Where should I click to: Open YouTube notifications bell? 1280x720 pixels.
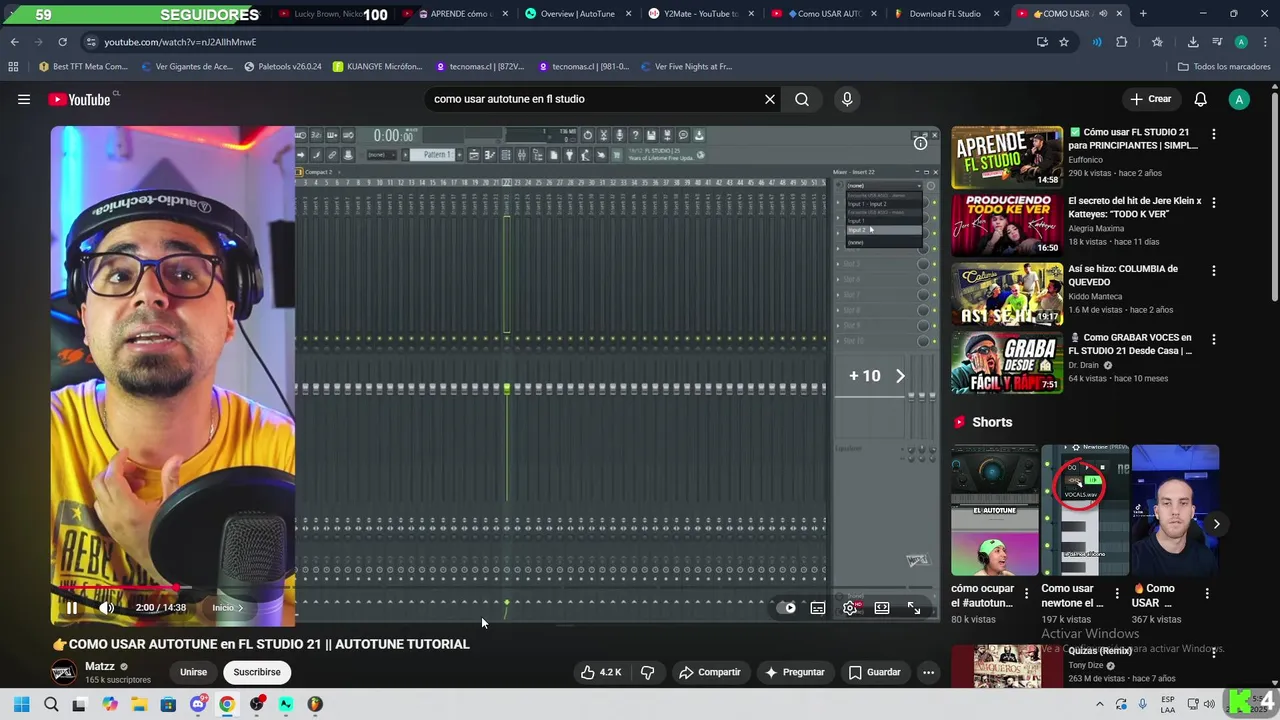[1200, 99]
